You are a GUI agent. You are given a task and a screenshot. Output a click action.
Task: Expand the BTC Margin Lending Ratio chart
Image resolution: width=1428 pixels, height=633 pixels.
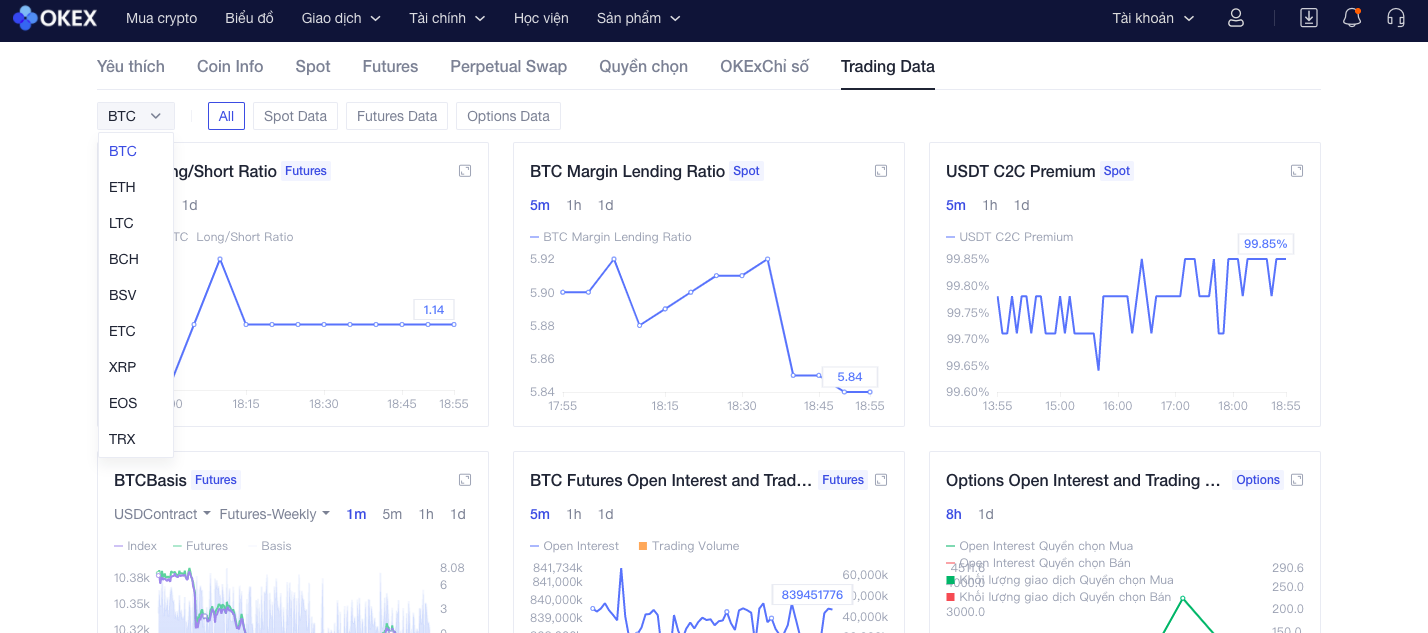pyautogui.click(x=881, y=171)
